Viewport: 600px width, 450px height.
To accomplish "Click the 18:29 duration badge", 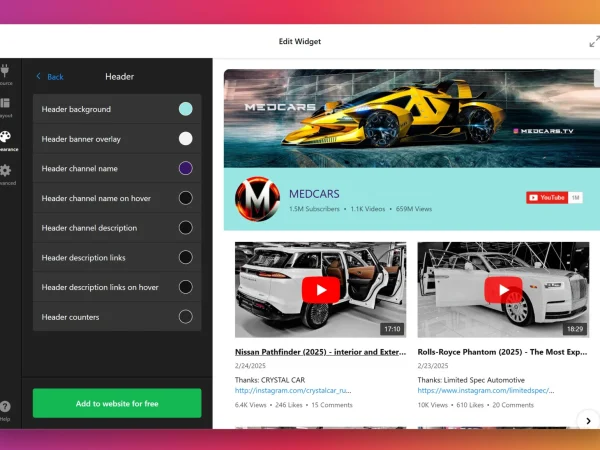I will (x=575, y=329).
